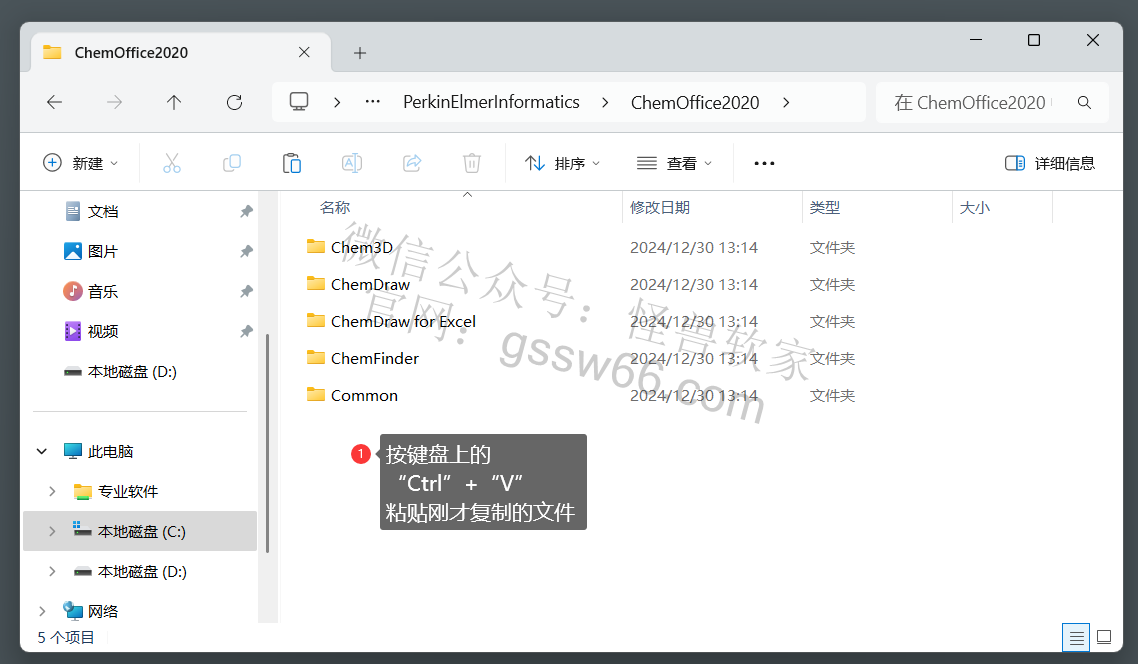Screen dimensions: 1138x664
Task: Go back with the left arrow
Action: [x=54, y=102]
